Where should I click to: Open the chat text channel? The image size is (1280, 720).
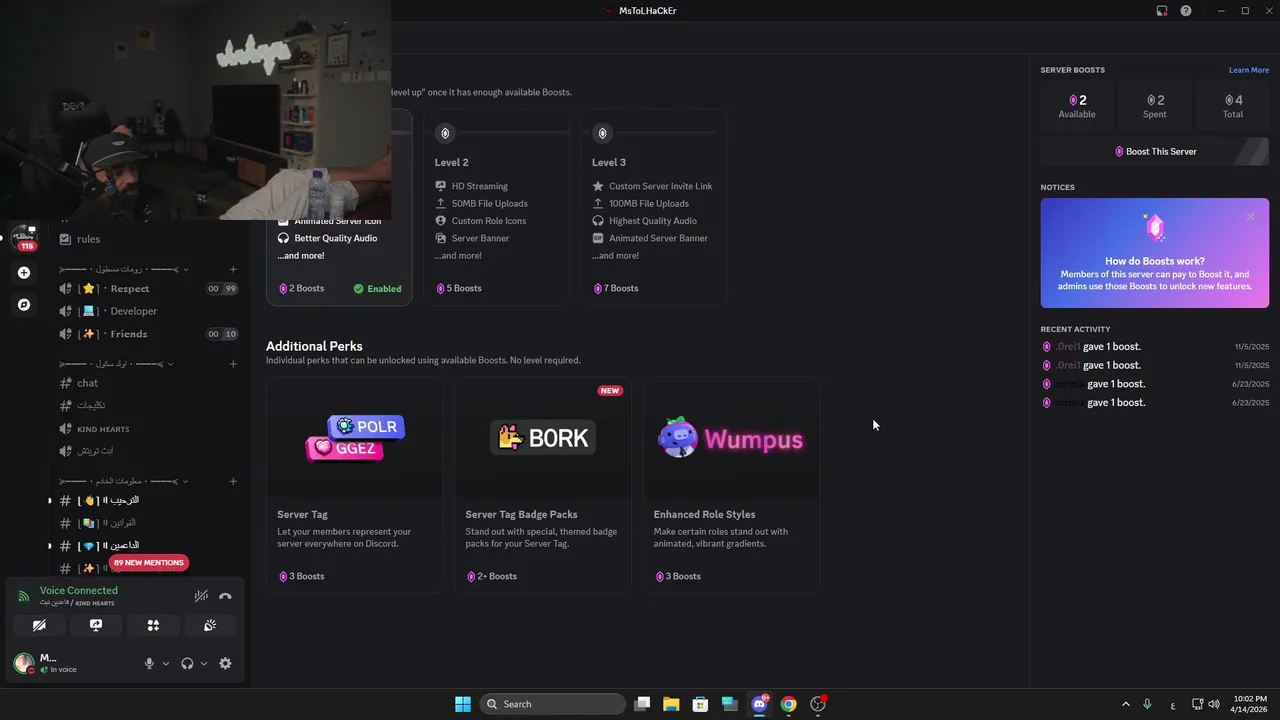146,383
